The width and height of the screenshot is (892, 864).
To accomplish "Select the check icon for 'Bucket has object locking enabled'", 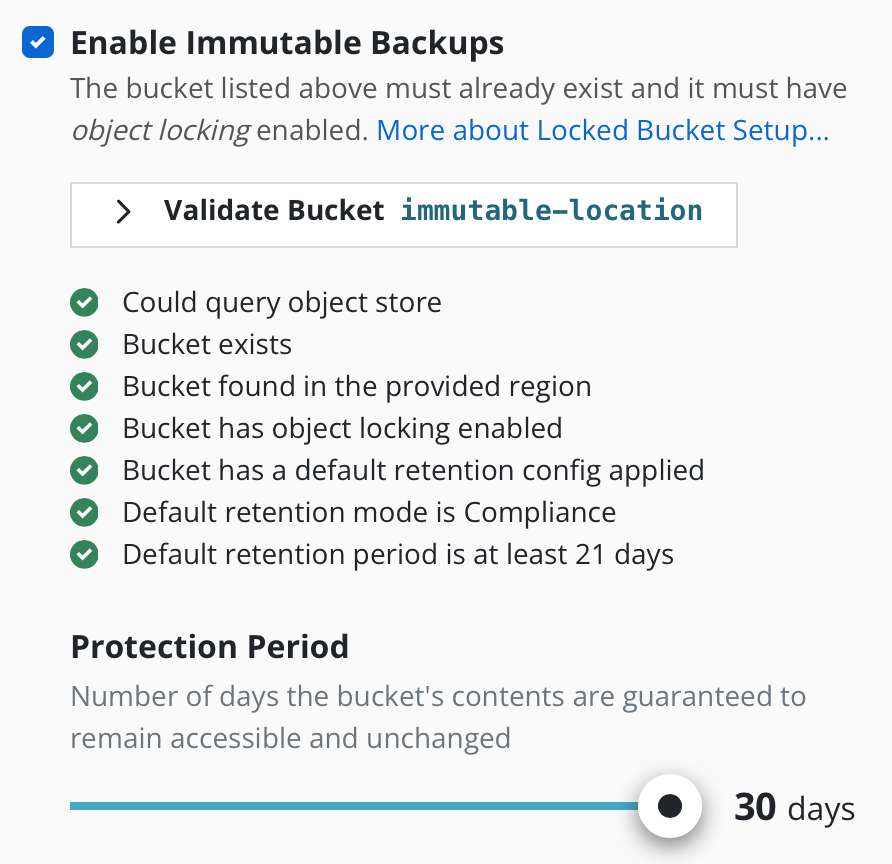I will tap(85, 428).
